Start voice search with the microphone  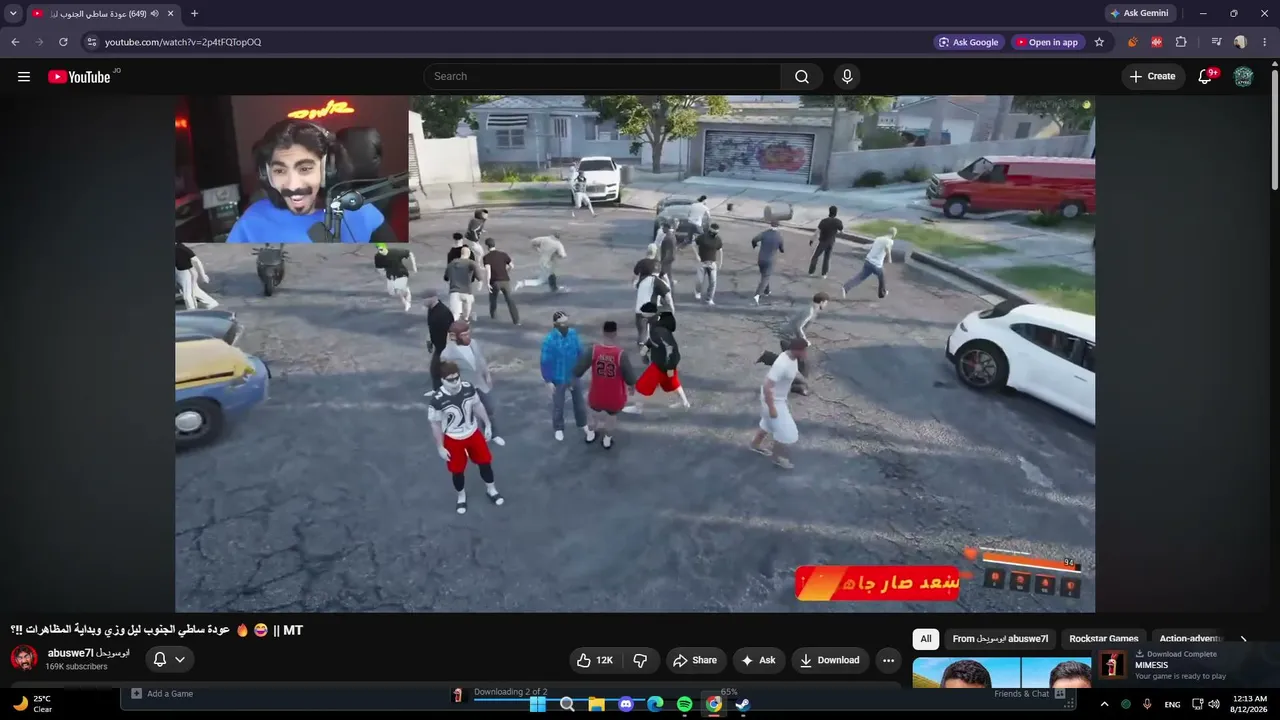pos(847,76)
